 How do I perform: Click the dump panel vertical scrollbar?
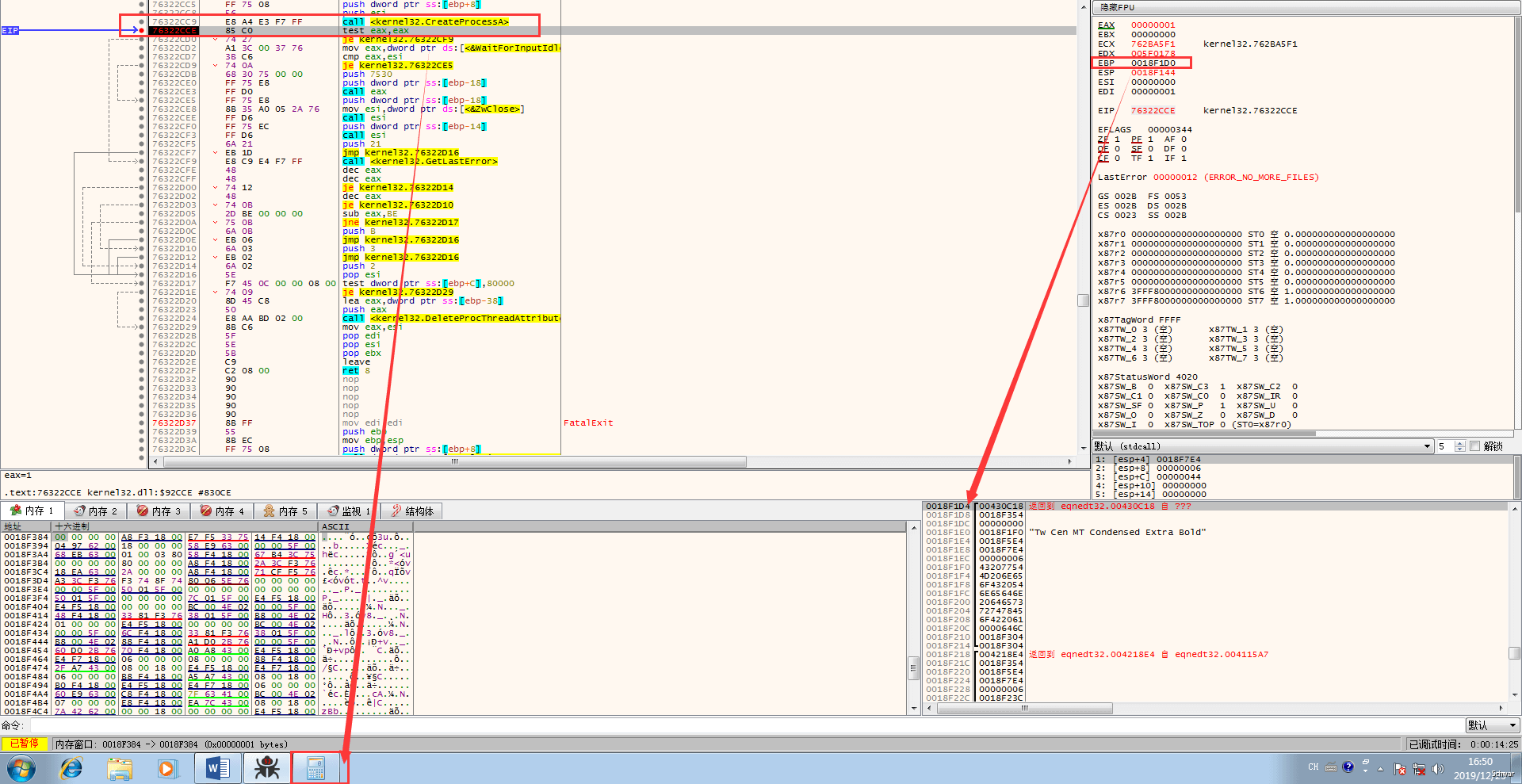913,618
